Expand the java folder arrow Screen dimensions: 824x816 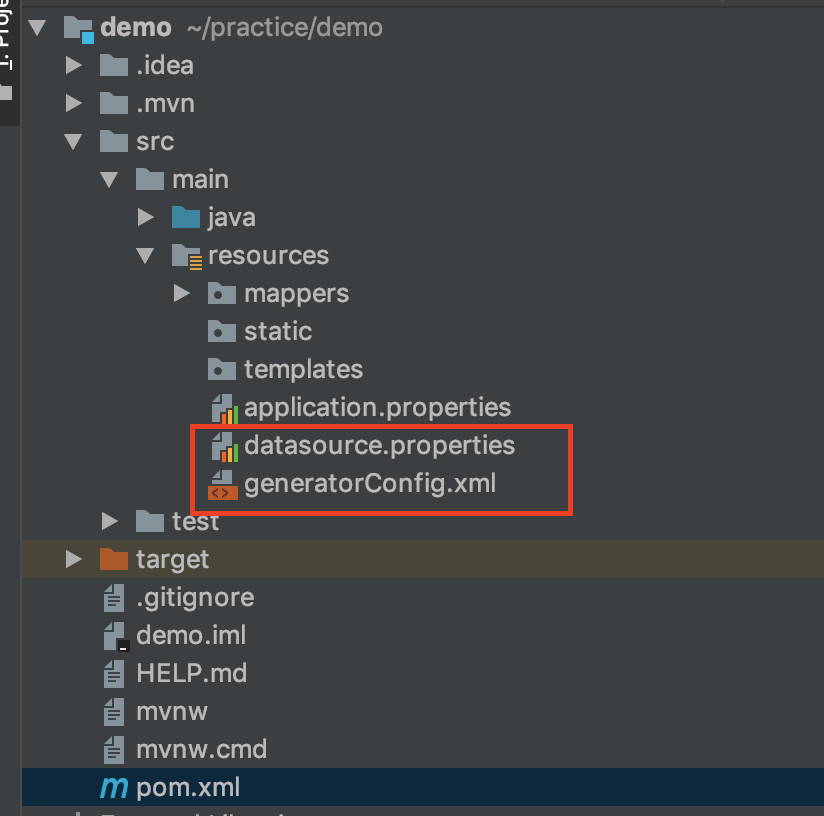coord(146,217)
